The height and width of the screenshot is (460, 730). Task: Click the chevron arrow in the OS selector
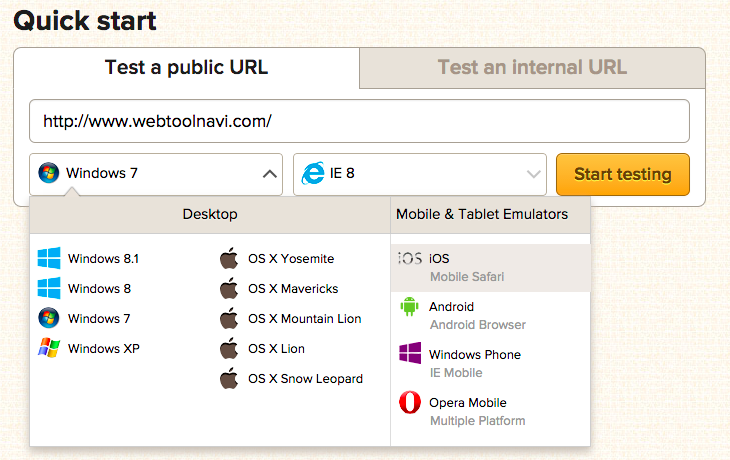coord(270,174)
